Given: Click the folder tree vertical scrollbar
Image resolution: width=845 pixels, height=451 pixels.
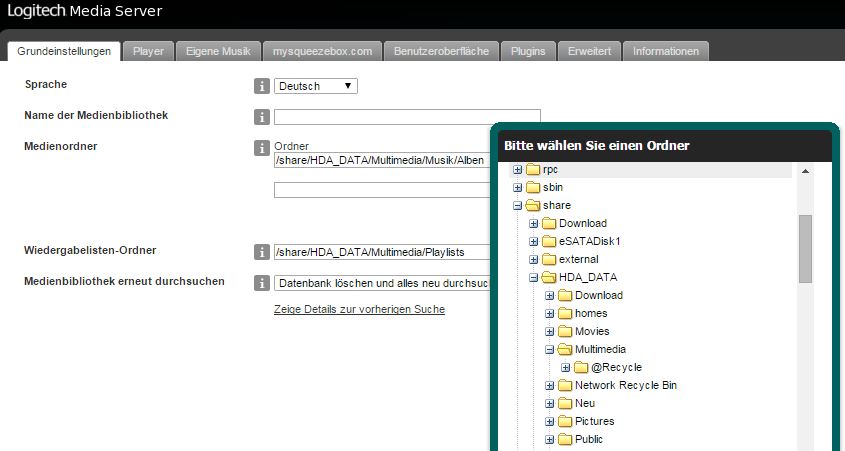Looking at the screenshot, I should pos(805,250).
